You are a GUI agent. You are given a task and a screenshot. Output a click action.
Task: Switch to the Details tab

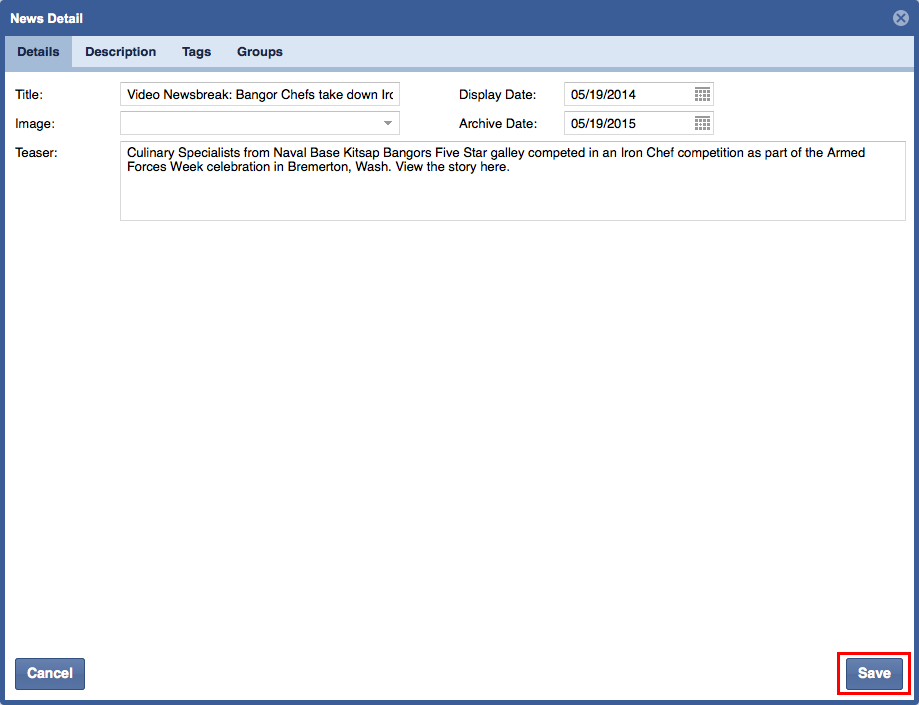pos(38,52)
